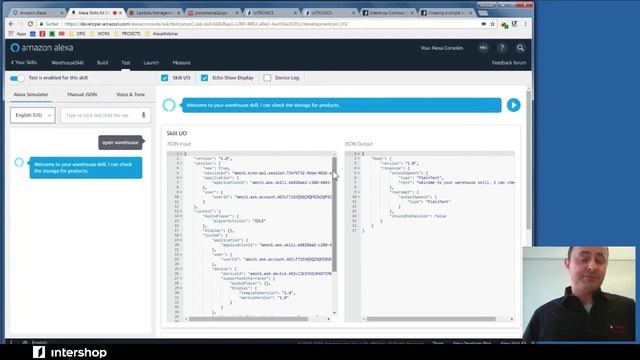Click the JSON Output horizontal scrollbar

(x=431, y=319)
